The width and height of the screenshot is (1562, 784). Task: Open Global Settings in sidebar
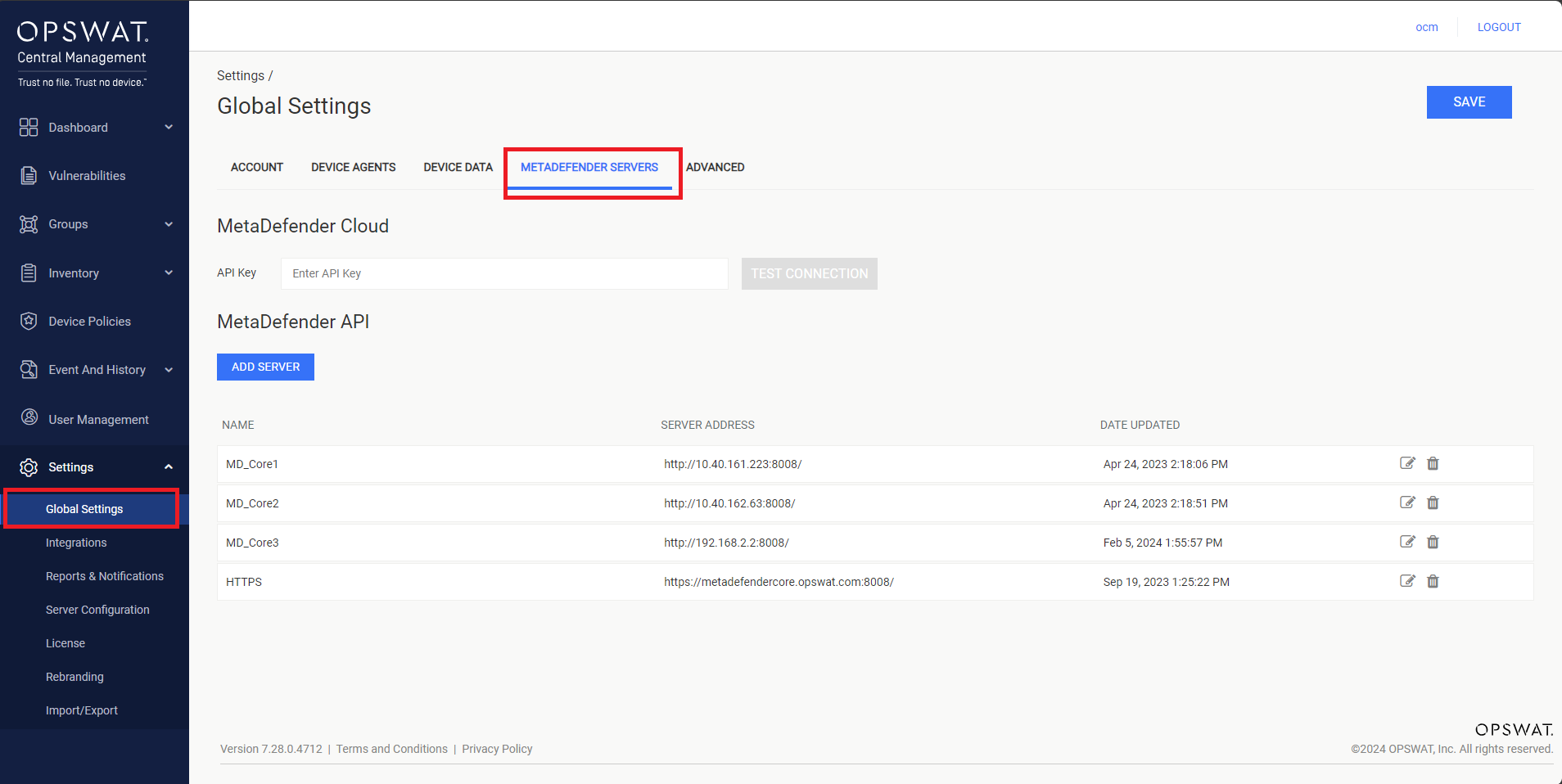pyautogui.click(x=84, y=509)
